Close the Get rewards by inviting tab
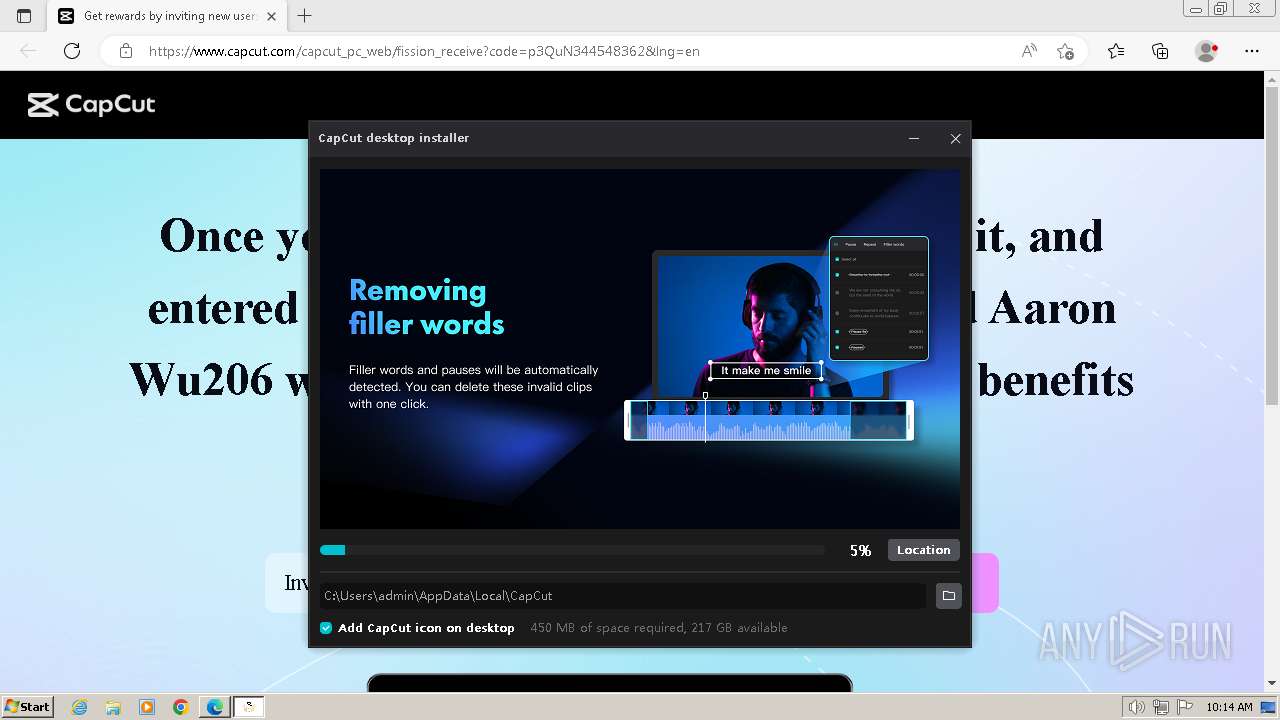This screenshot has height=720, width=1280. tap(271, 16)
